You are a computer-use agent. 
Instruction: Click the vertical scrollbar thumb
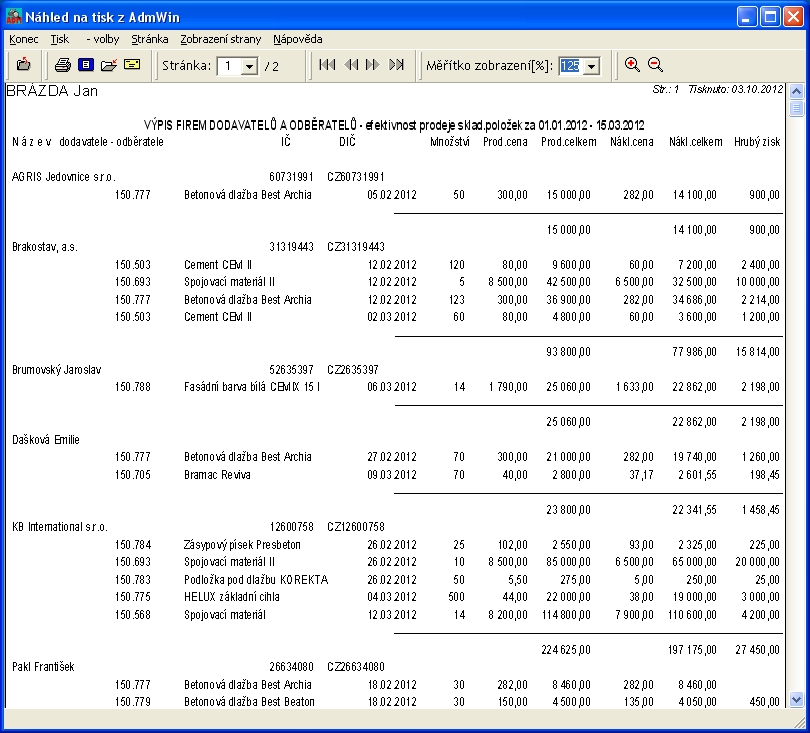pyautogui.click(x=797, y=108)
